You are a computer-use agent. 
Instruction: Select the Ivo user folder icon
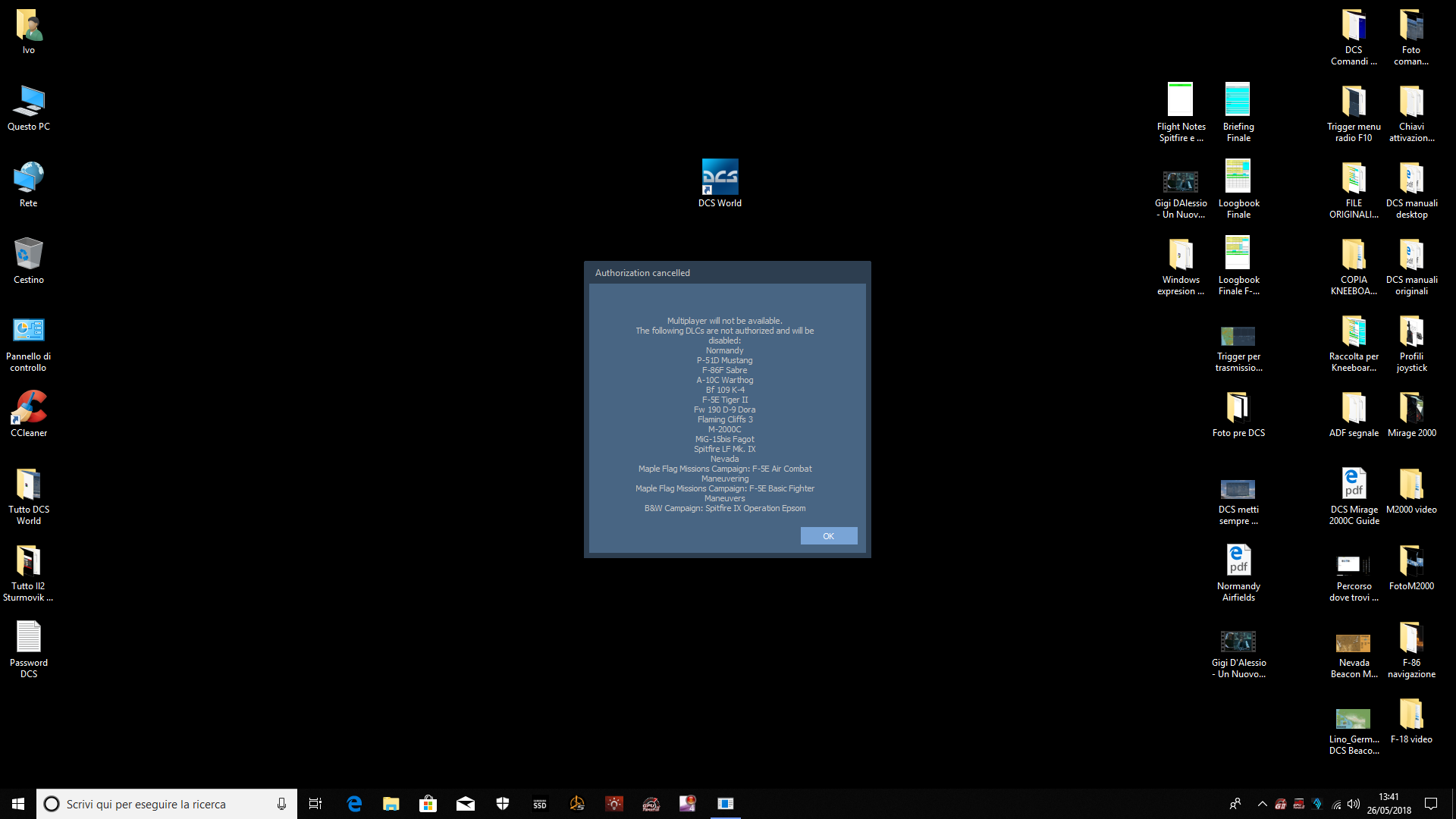29,32
